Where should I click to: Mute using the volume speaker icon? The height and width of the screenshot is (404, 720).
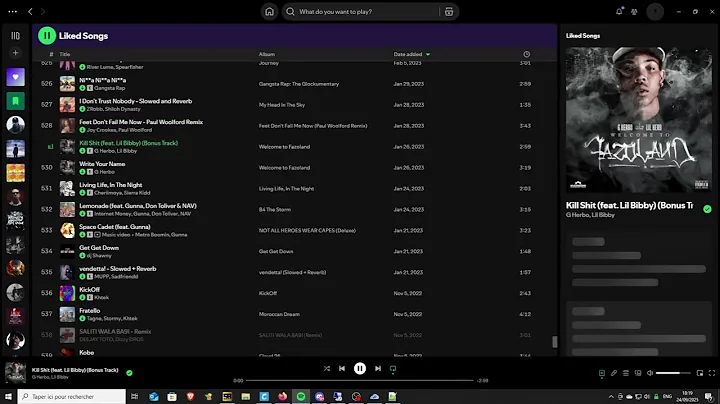click(650, 373)
